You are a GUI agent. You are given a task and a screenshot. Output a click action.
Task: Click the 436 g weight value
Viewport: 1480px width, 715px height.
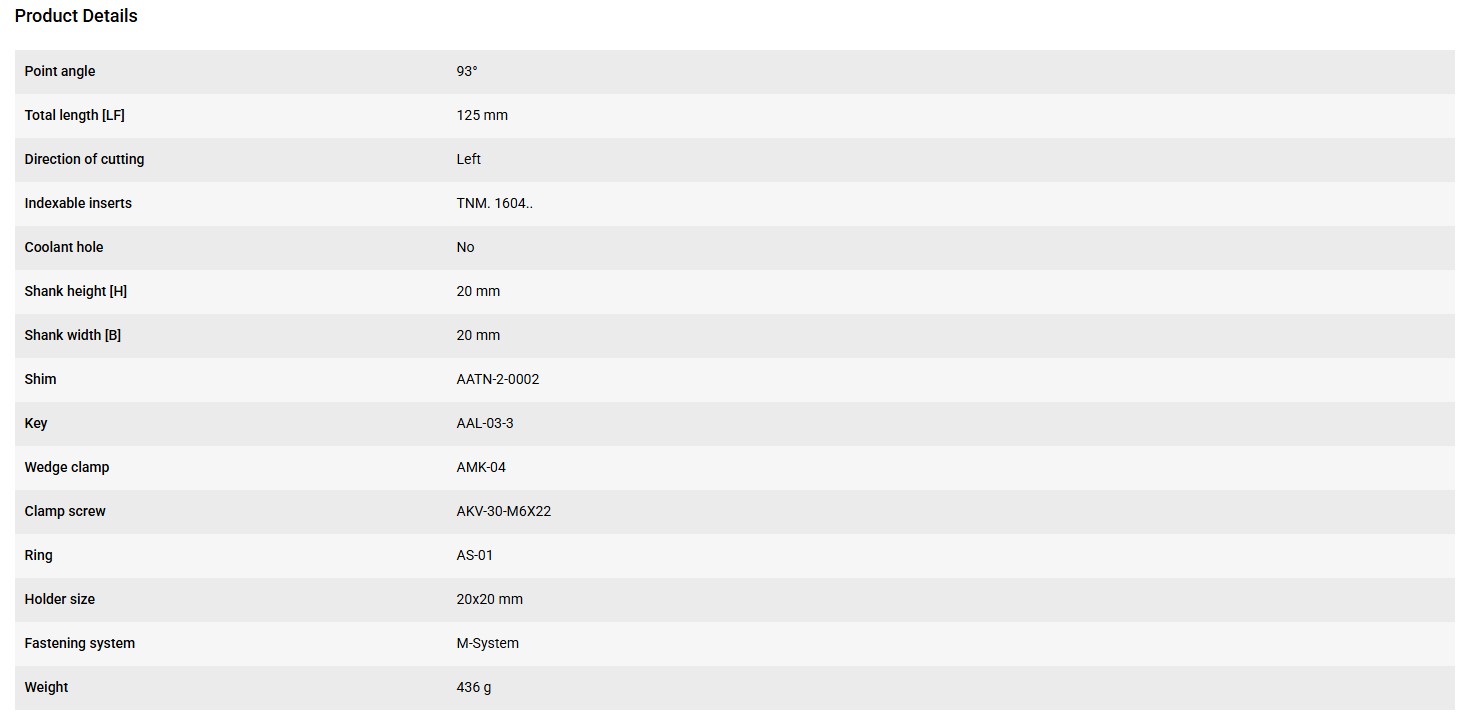(474, 687)
